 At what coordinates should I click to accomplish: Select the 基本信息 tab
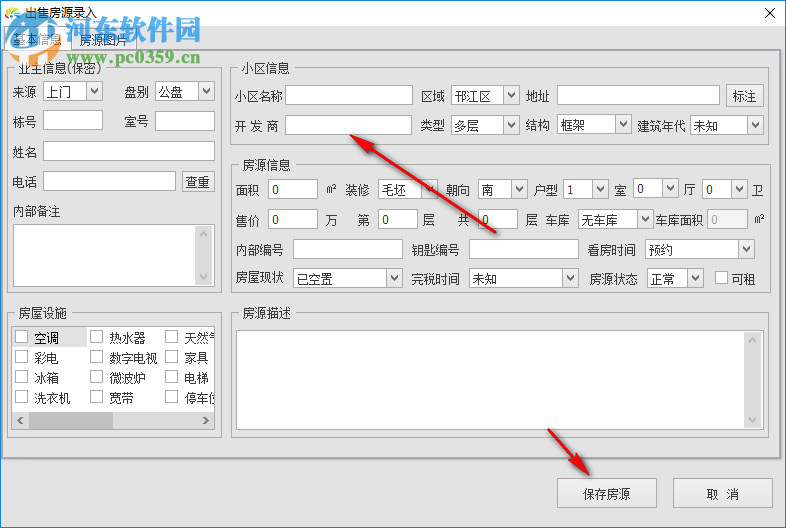pos(37,39)
